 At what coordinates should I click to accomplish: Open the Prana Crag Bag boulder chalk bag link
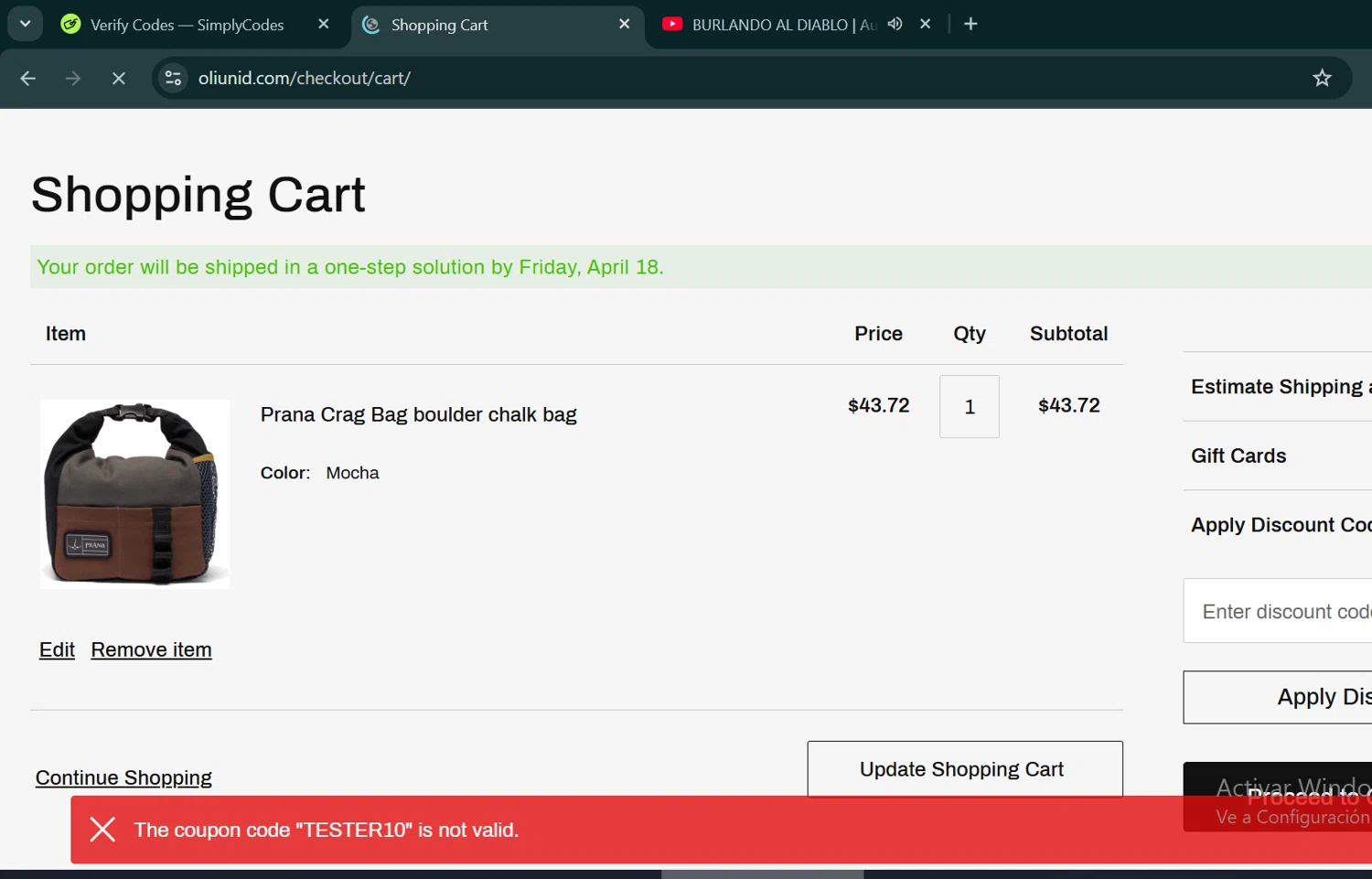[418, 414]
